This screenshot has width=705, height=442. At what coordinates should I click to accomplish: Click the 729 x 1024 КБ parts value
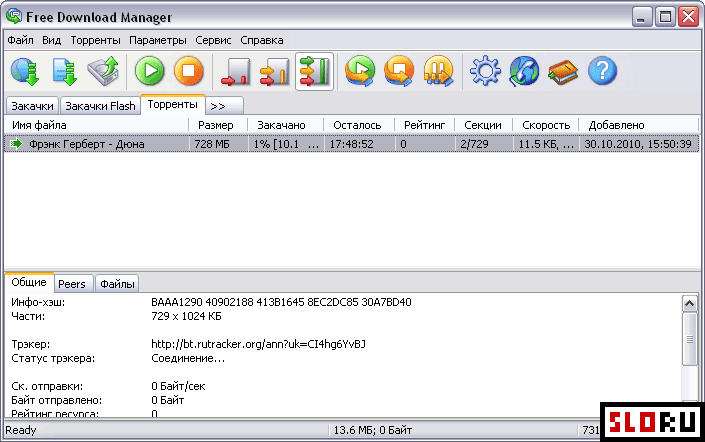coord(186,316)
